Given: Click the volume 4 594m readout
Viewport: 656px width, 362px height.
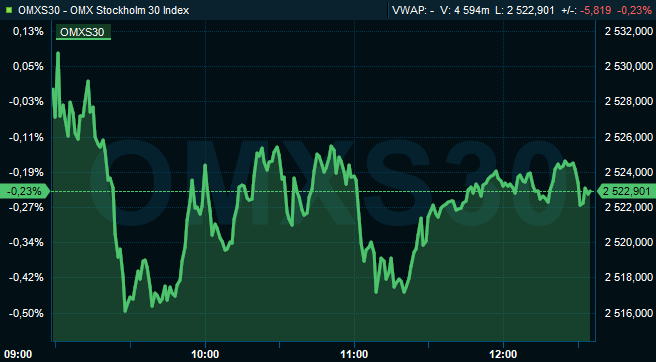Looking at the screenshot, I should (464, 10).
